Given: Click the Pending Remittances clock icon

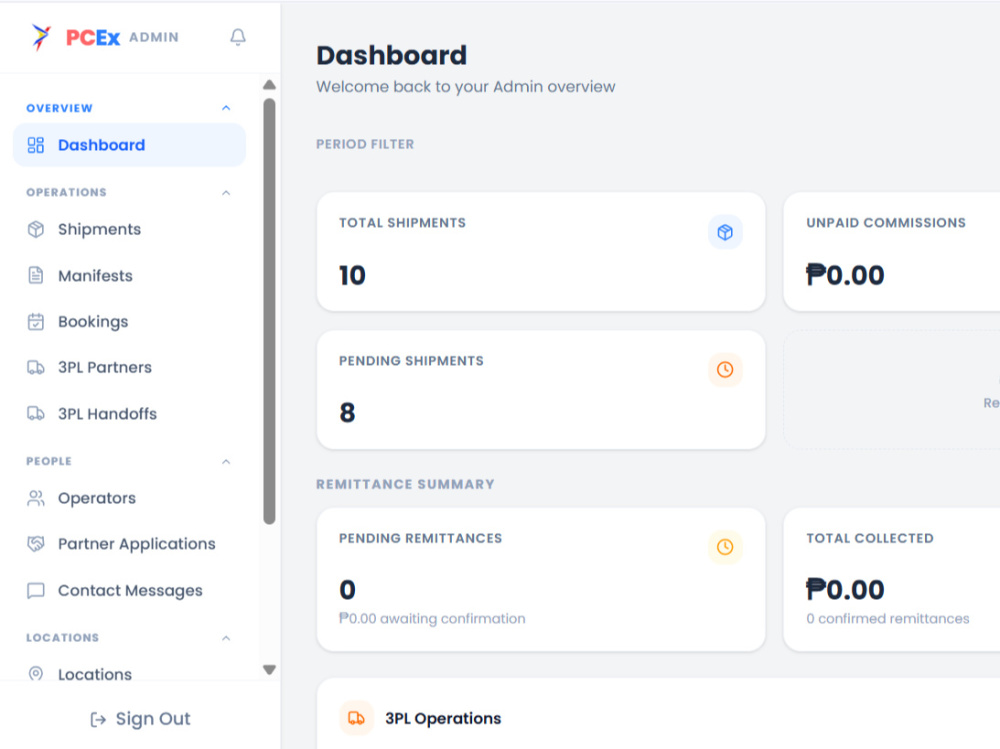Looking at the screenshot, I should click(725, 547).
